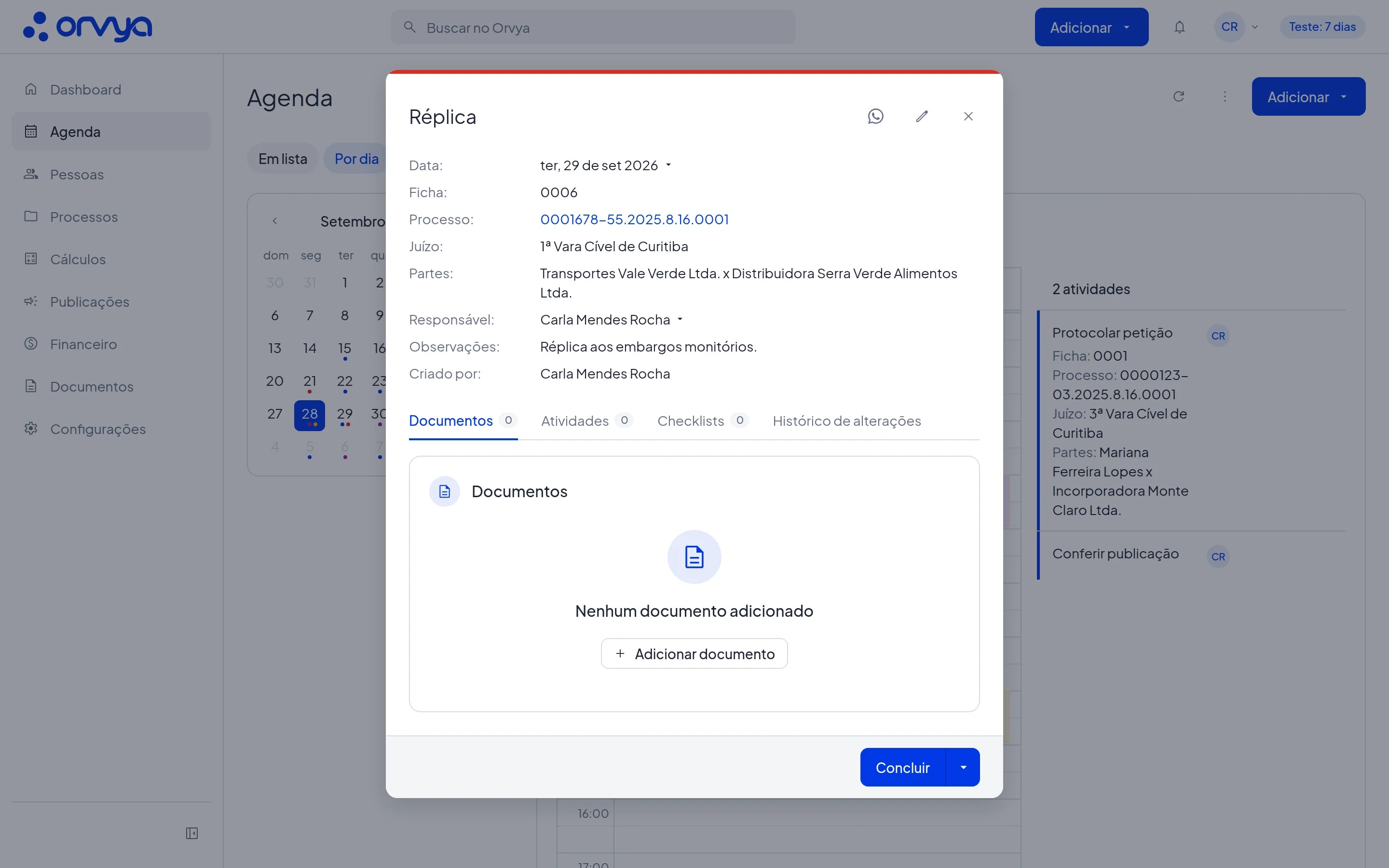This screenshot has height=868, width=1389.
Task: Click the Publicações megaphone icon
Action: pos(31,301)
